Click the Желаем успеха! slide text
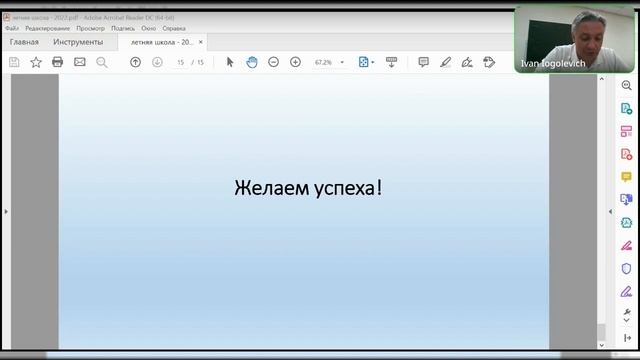The width and height of the screenshot is (640, 360). tap(308, 188)
